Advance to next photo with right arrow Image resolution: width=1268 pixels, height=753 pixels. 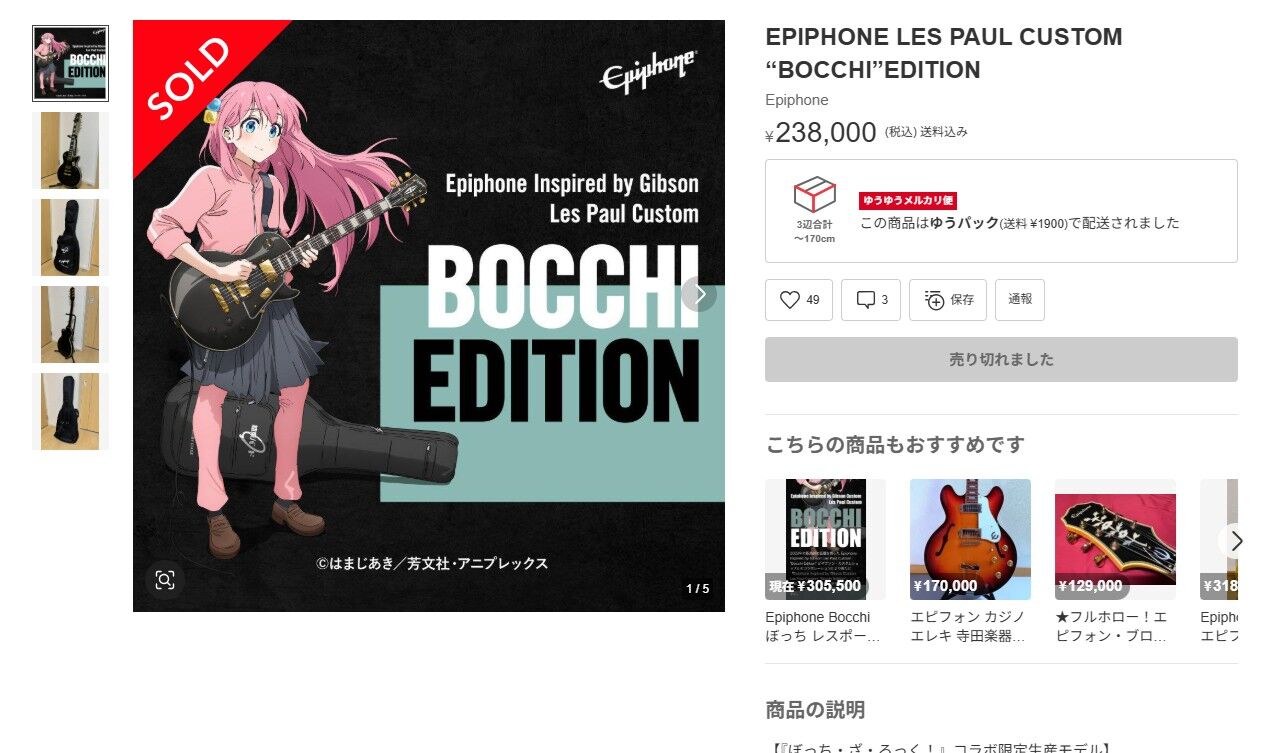(x=700, y=294)
